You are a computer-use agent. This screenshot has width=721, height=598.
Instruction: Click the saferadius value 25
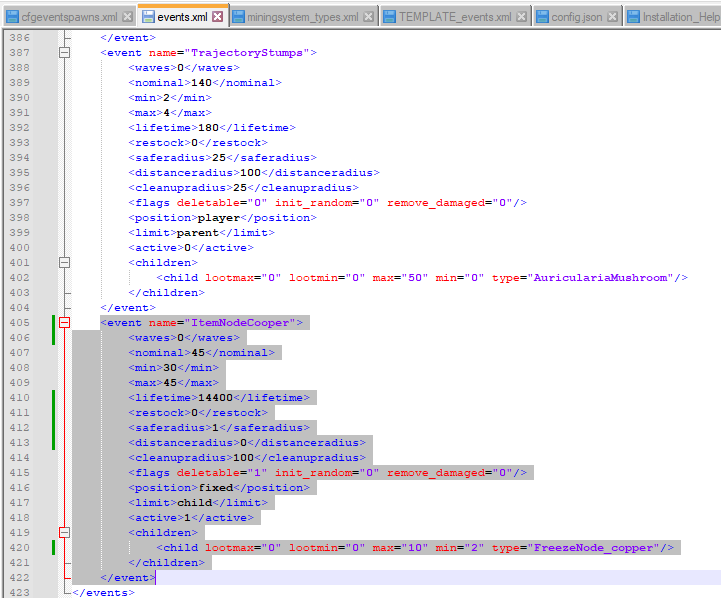click(x=219, y=158)
